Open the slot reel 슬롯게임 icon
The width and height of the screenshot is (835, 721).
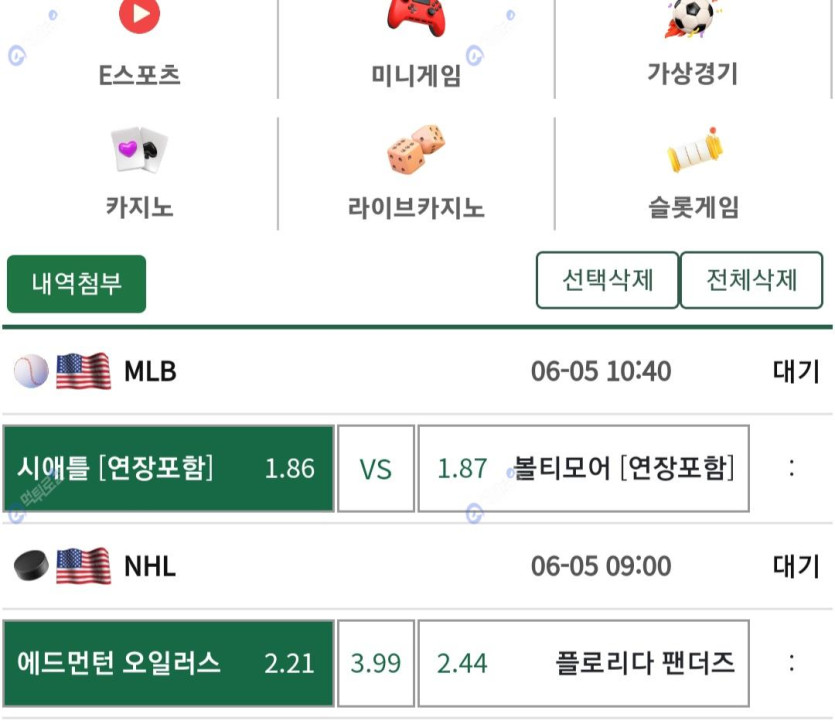[x=694, y=150]
